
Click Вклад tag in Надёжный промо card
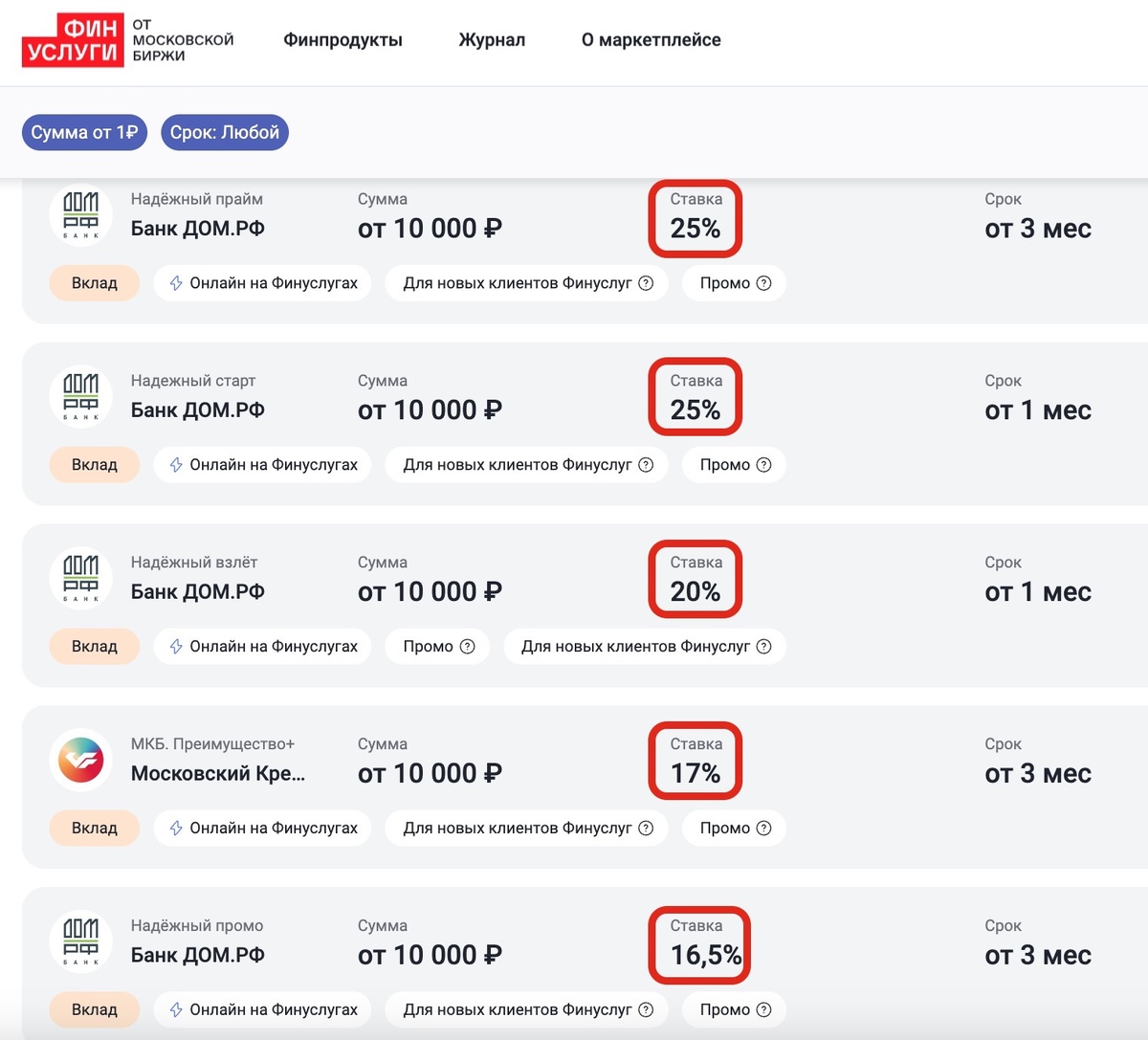click(95, 1010)
